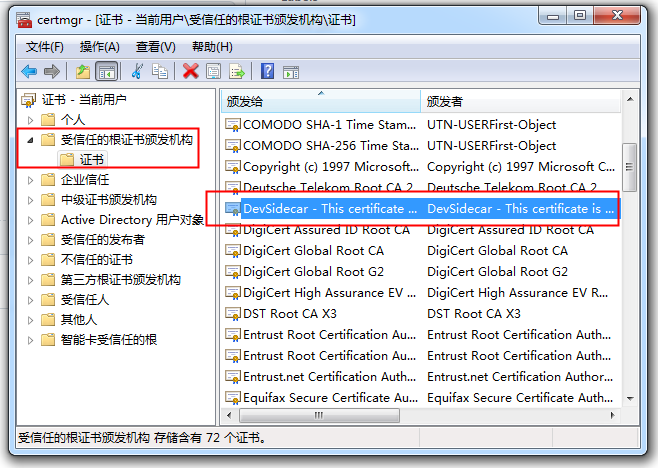Viewport: 658px width, 468px height.
Task: Expand the 第三方根证书颁发机构 node
Action: pyautogui.click(x=30, y=280)
